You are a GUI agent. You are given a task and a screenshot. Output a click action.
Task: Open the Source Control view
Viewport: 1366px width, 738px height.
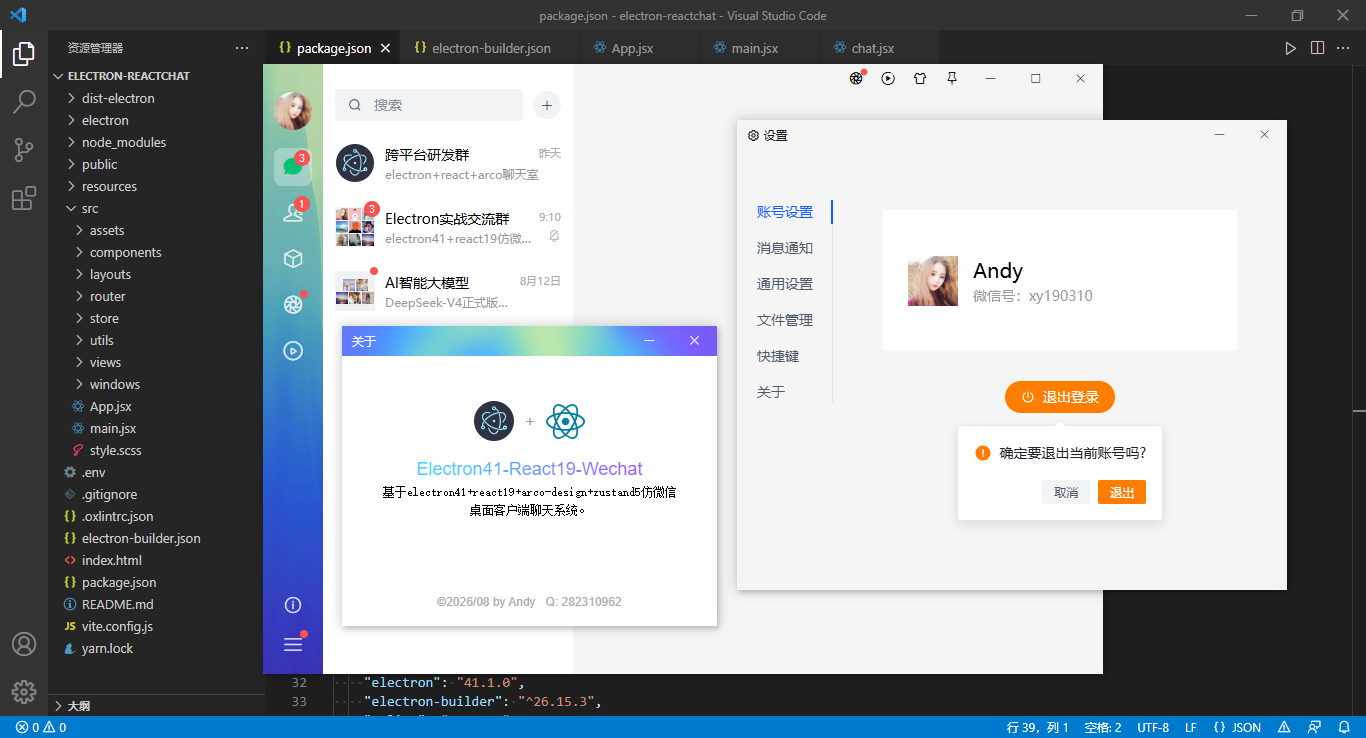(x=24, y=150)
